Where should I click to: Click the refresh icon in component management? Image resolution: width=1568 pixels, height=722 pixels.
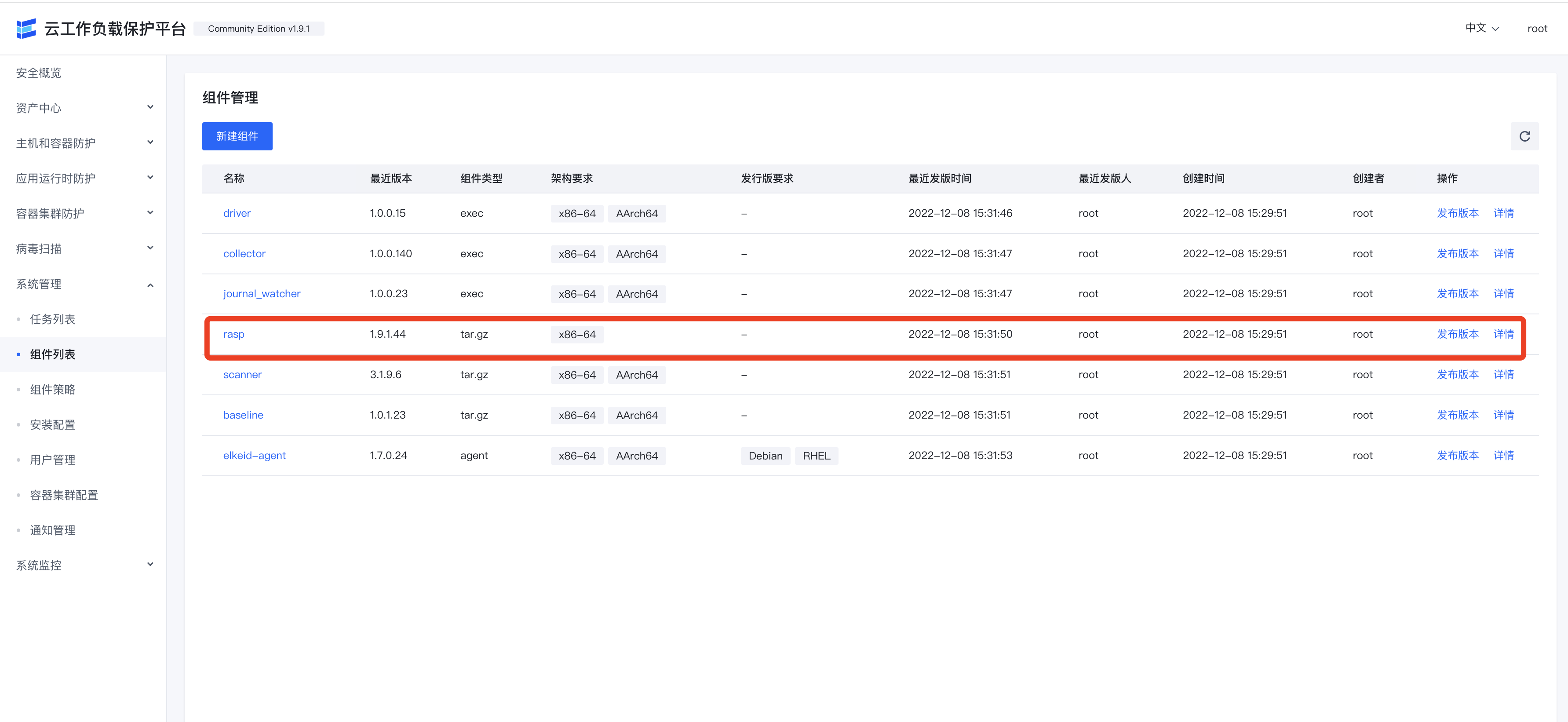click(1525, 136)
